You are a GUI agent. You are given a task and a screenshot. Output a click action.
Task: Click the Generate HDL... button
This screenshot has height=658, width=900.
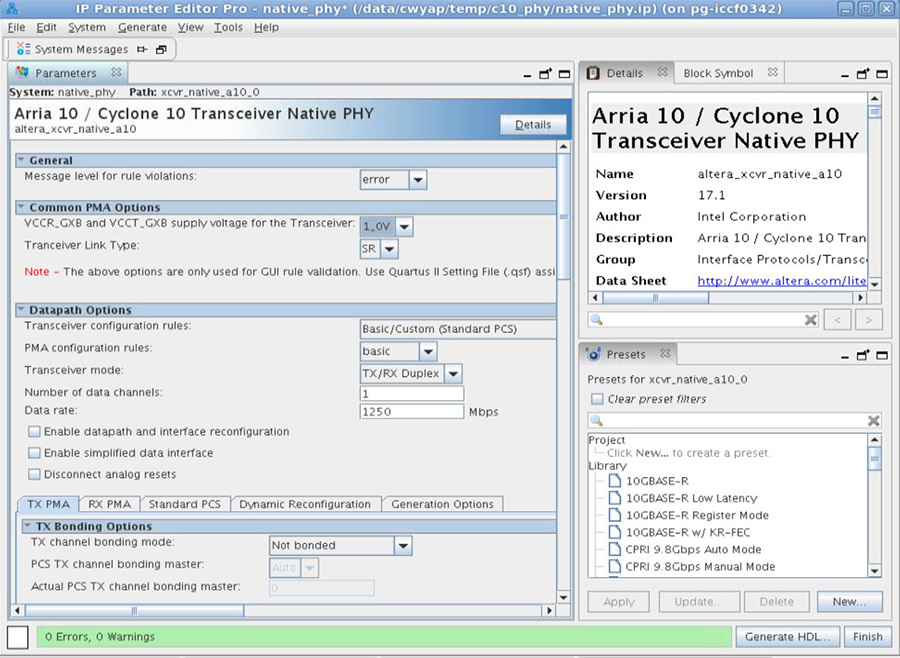[787, 636]
